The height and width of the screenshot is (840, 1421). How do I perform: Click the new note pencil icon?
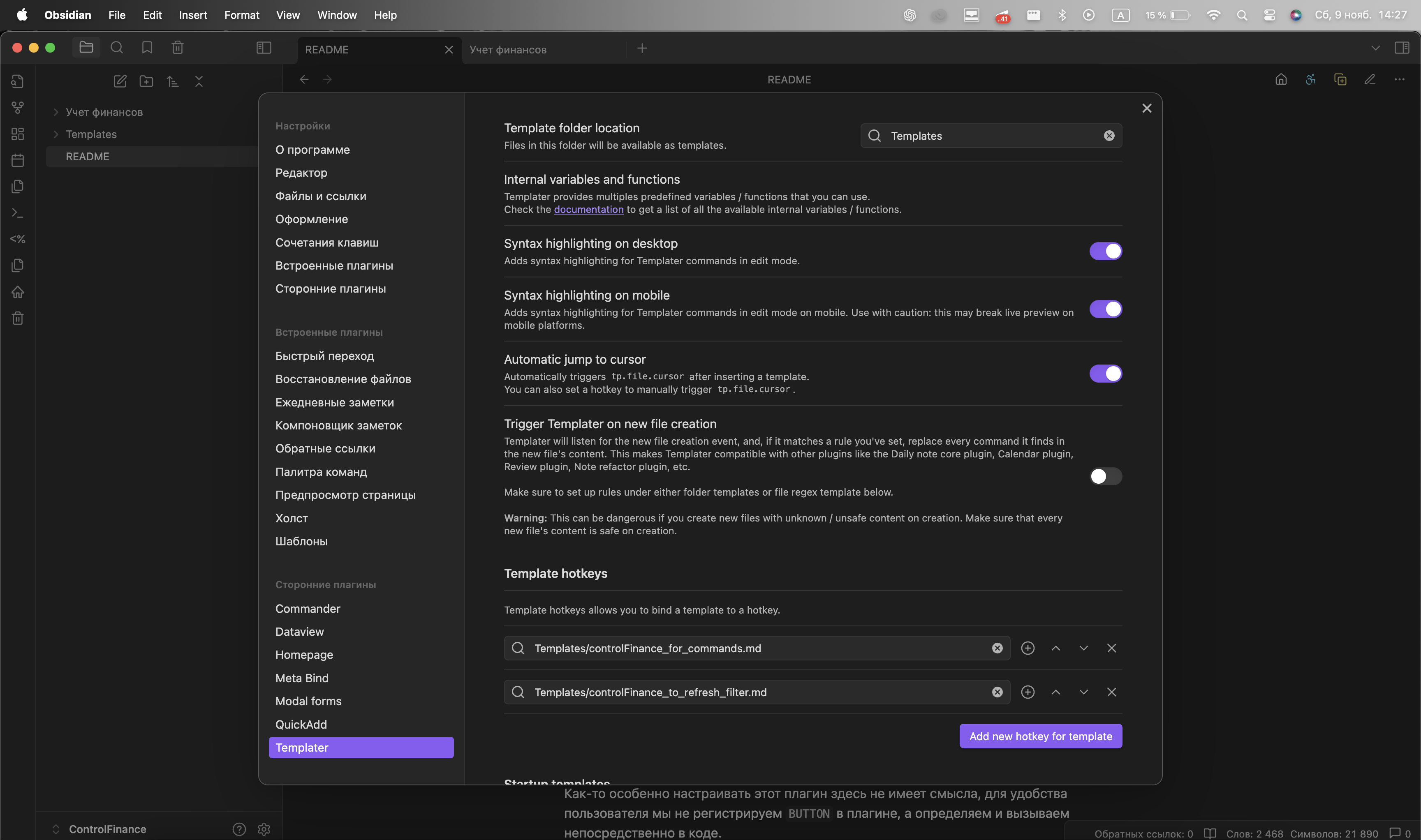[120, 81]
